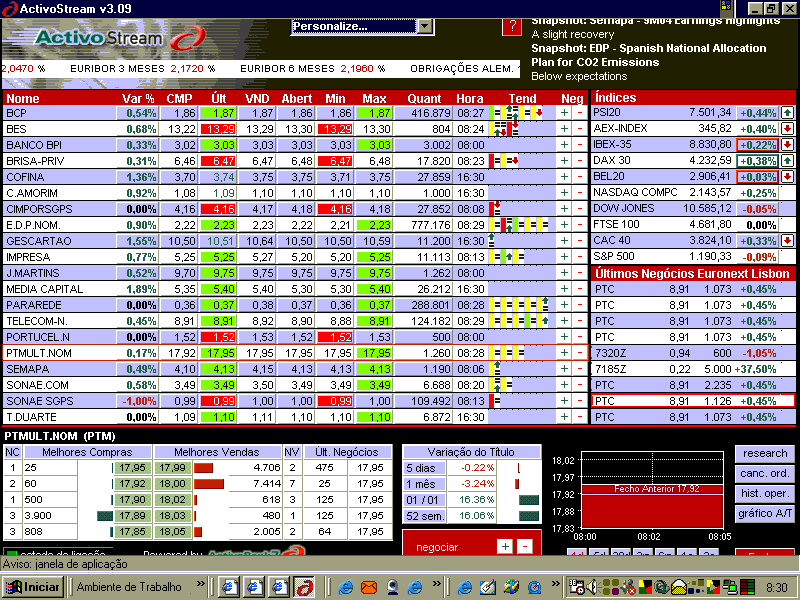Viewport: 800px width, 600px height.
Task: Click the Tend column header
Action: click(522, 98)
